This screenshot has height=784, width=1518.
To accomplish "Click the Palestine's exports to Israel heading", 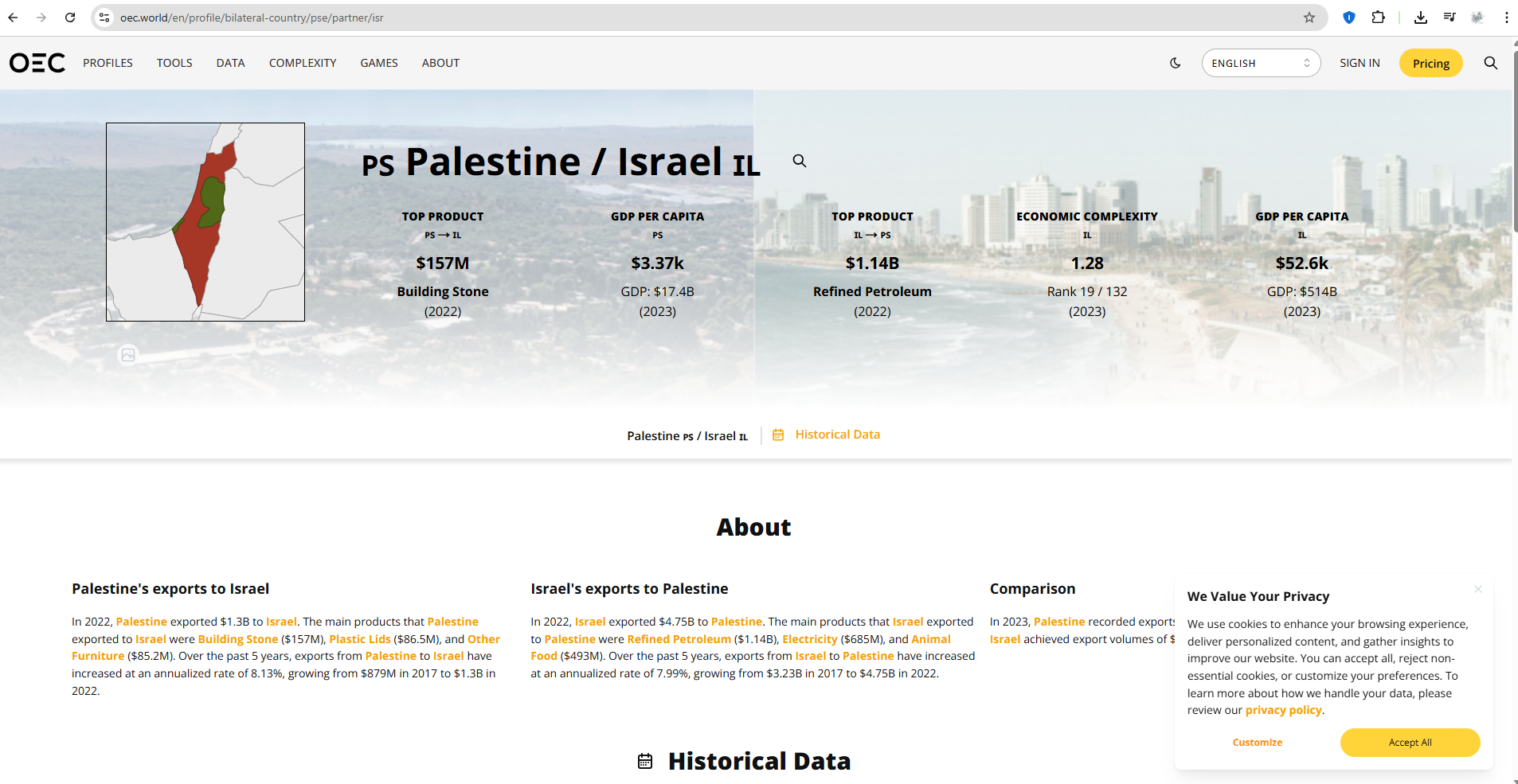I will tap(170, 589).
